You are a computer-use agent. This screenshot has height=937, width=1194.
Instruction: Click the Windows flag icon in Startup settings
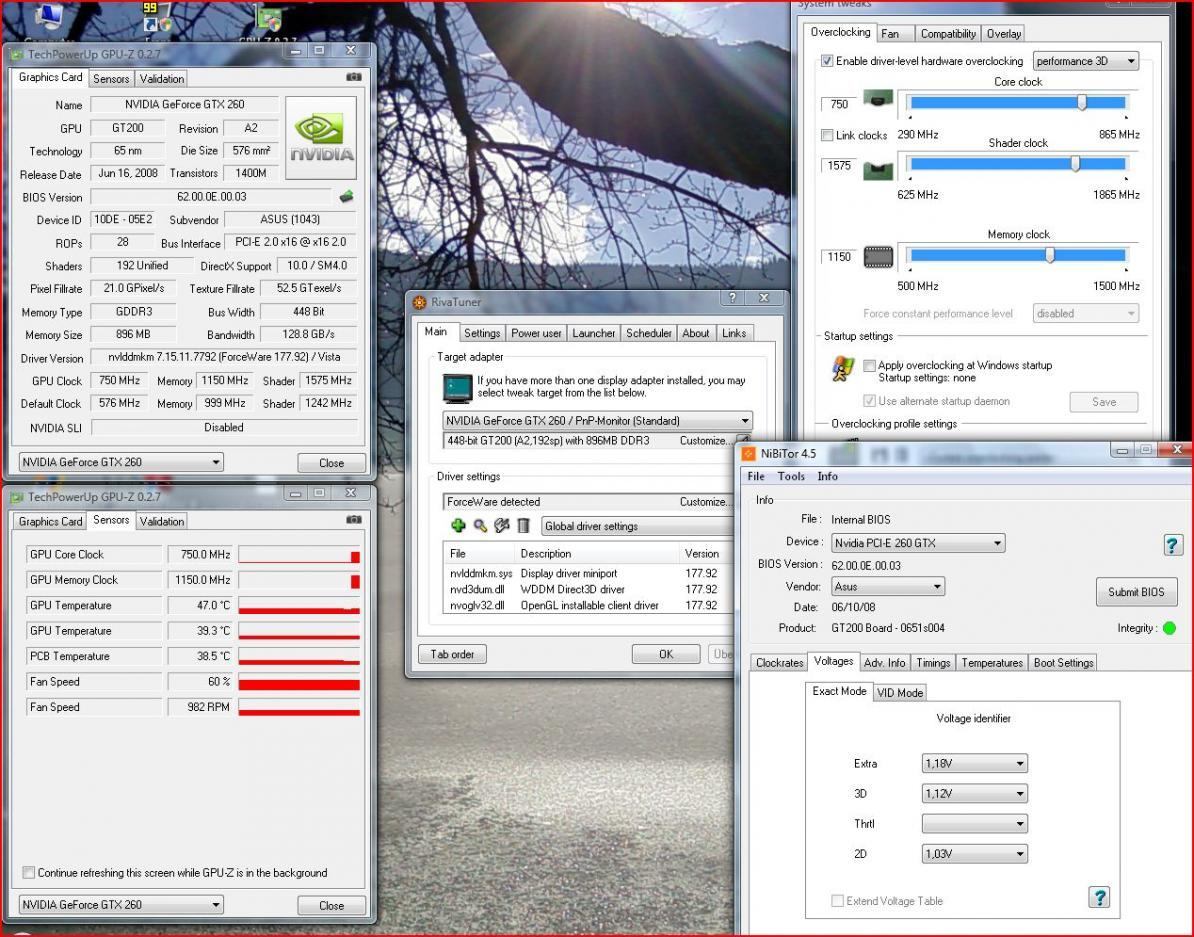pos(843,369)
